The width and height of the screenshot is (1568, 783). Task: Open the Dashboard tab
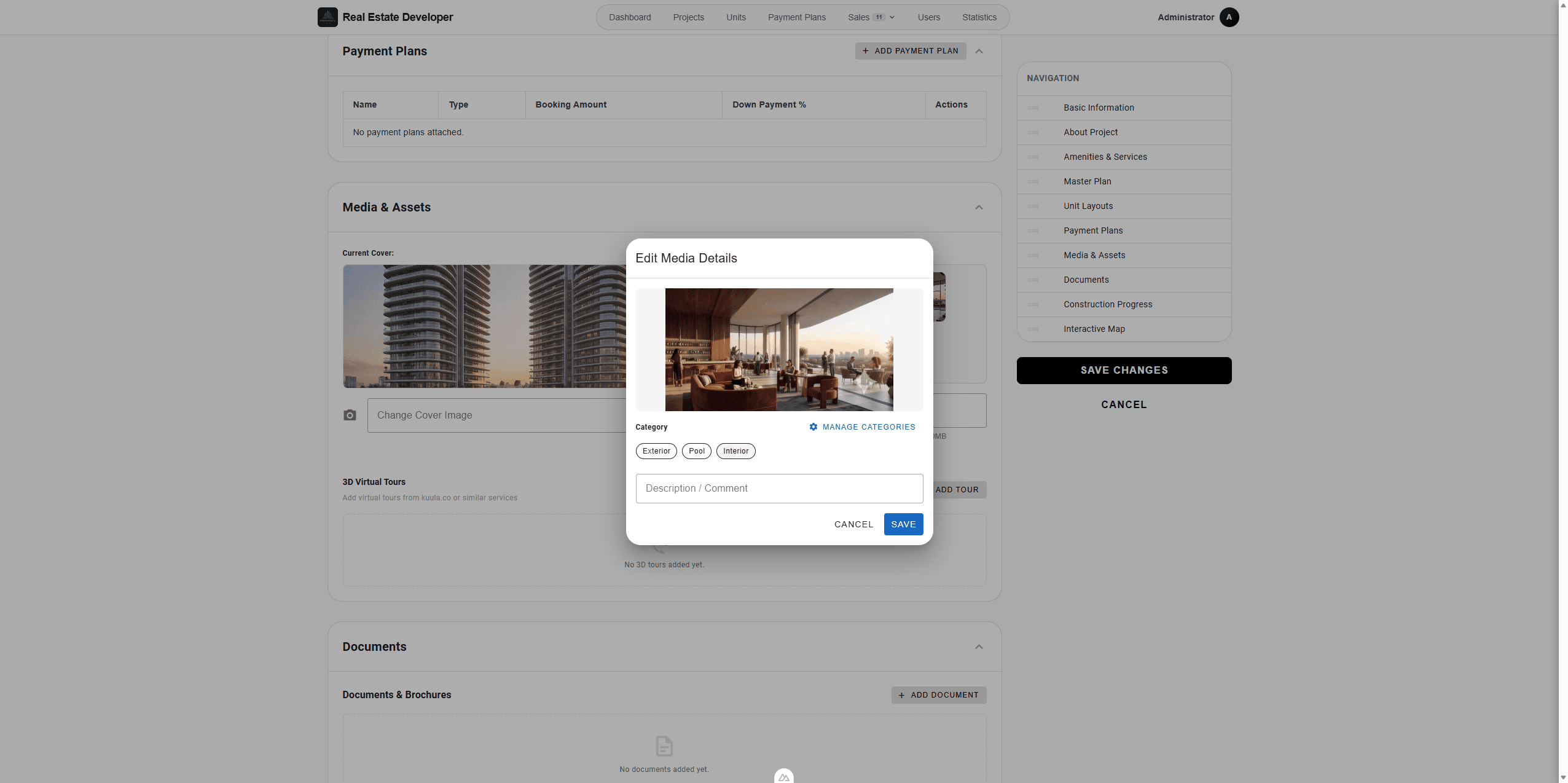pyautogui.click(x=630, y=17)
